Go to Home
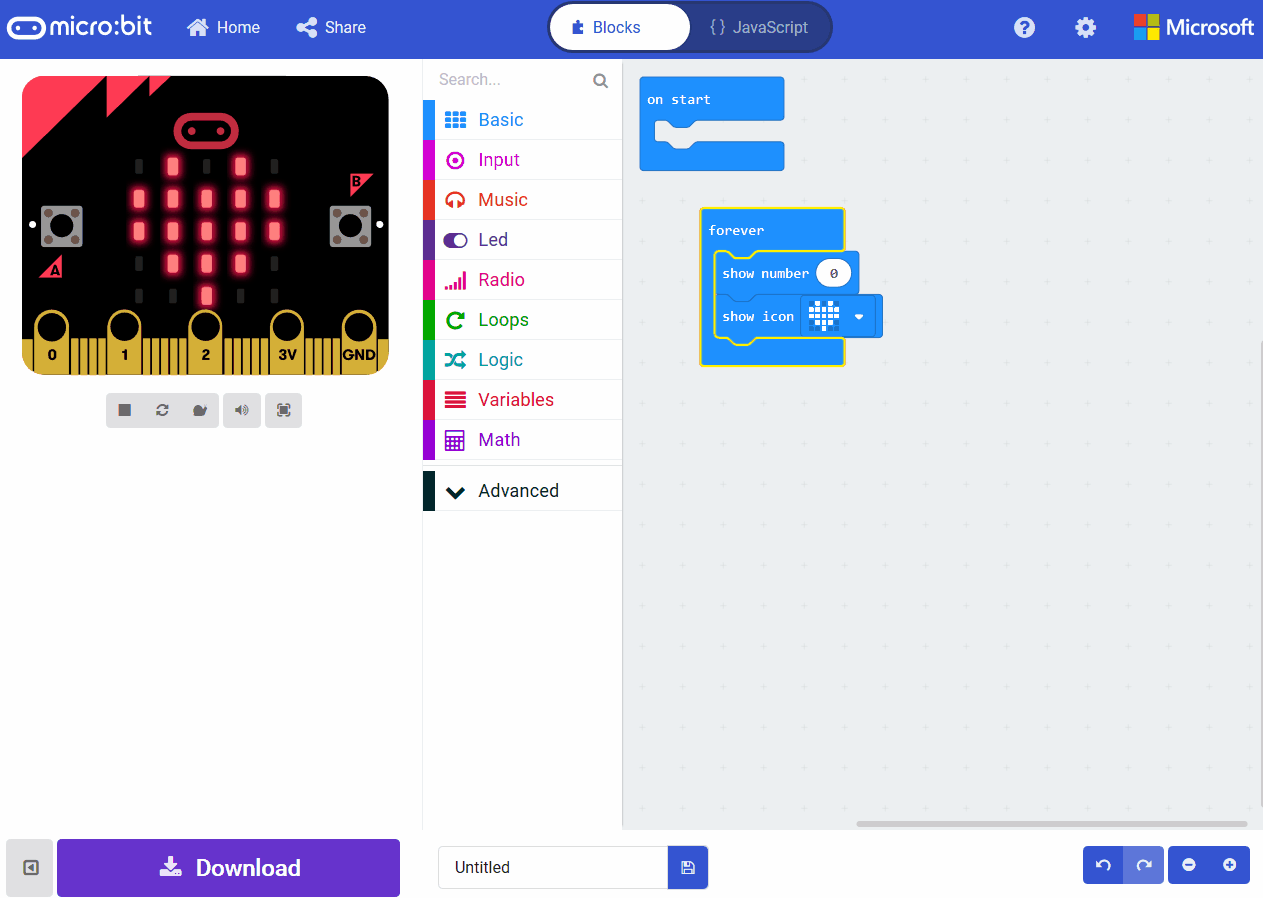This screenshot has height=898, width=1263. 223,27
